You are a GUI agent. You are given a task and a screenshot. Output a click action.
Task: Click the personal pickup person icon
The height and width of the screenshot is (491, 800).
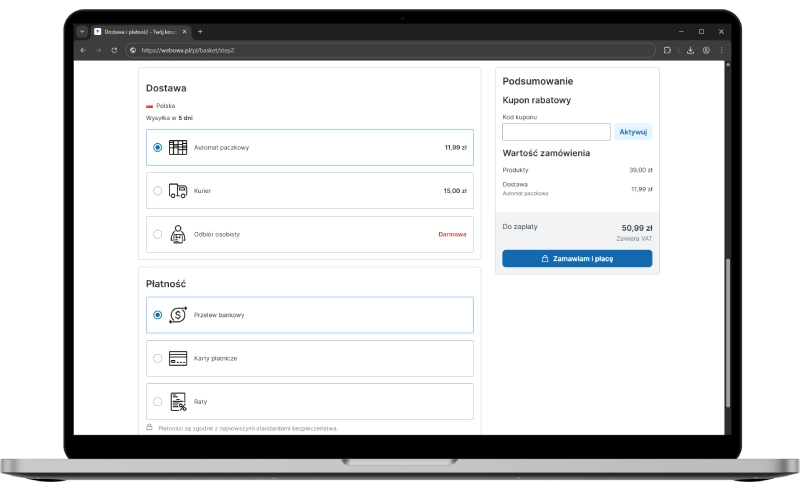pyautogui.click(x=178, y=234)
